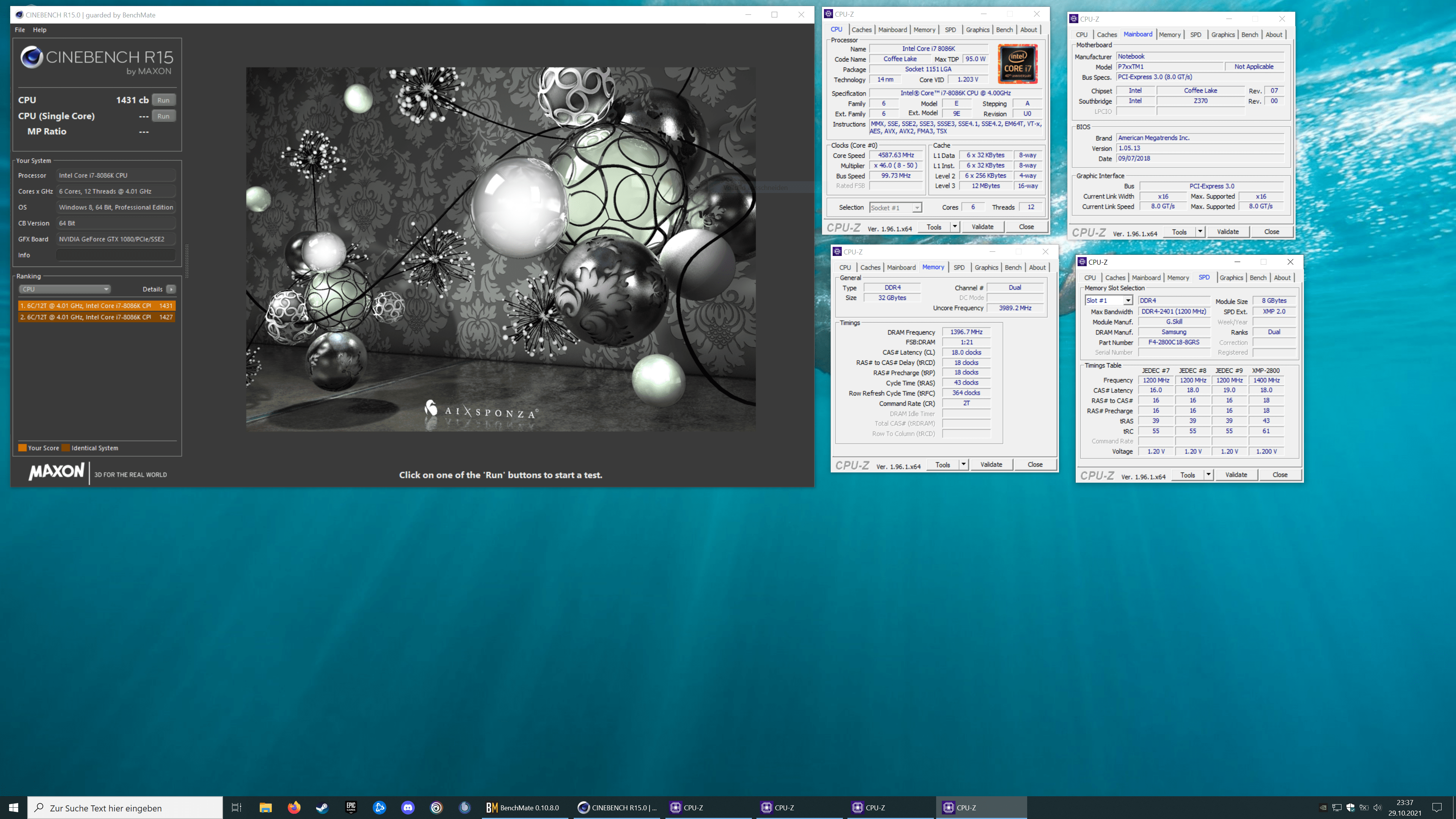Open the blue Battle.net taskbar icon
This screenshot has height=819, width=1456.
pos(379,808)
